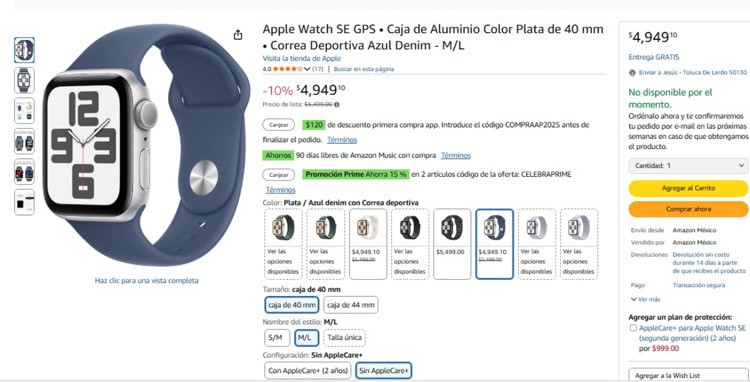Screen dimensions: 750x382
Task: Click Canjear for the $120 discount
Action: pyautogui.click(x=278, y=125)
